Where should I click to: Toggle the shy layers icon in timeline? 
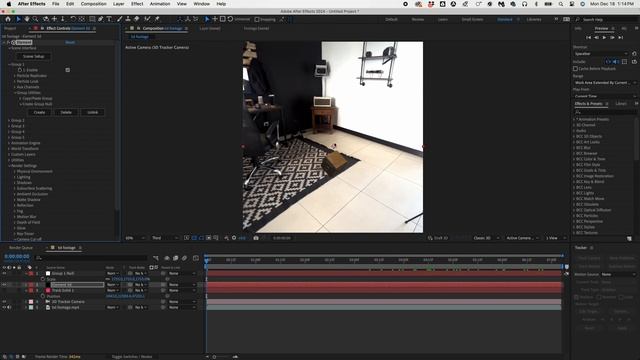pos(167,258)
